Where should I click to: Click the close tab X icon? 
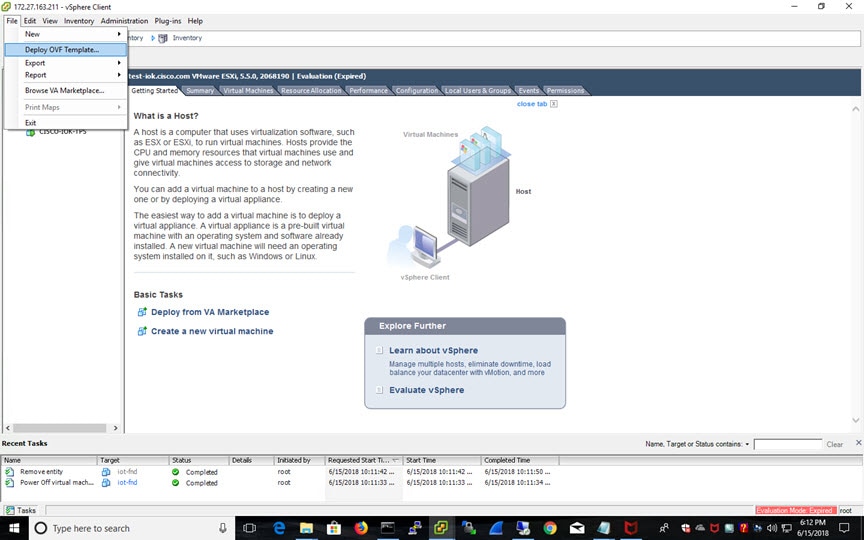coord(554,104)
